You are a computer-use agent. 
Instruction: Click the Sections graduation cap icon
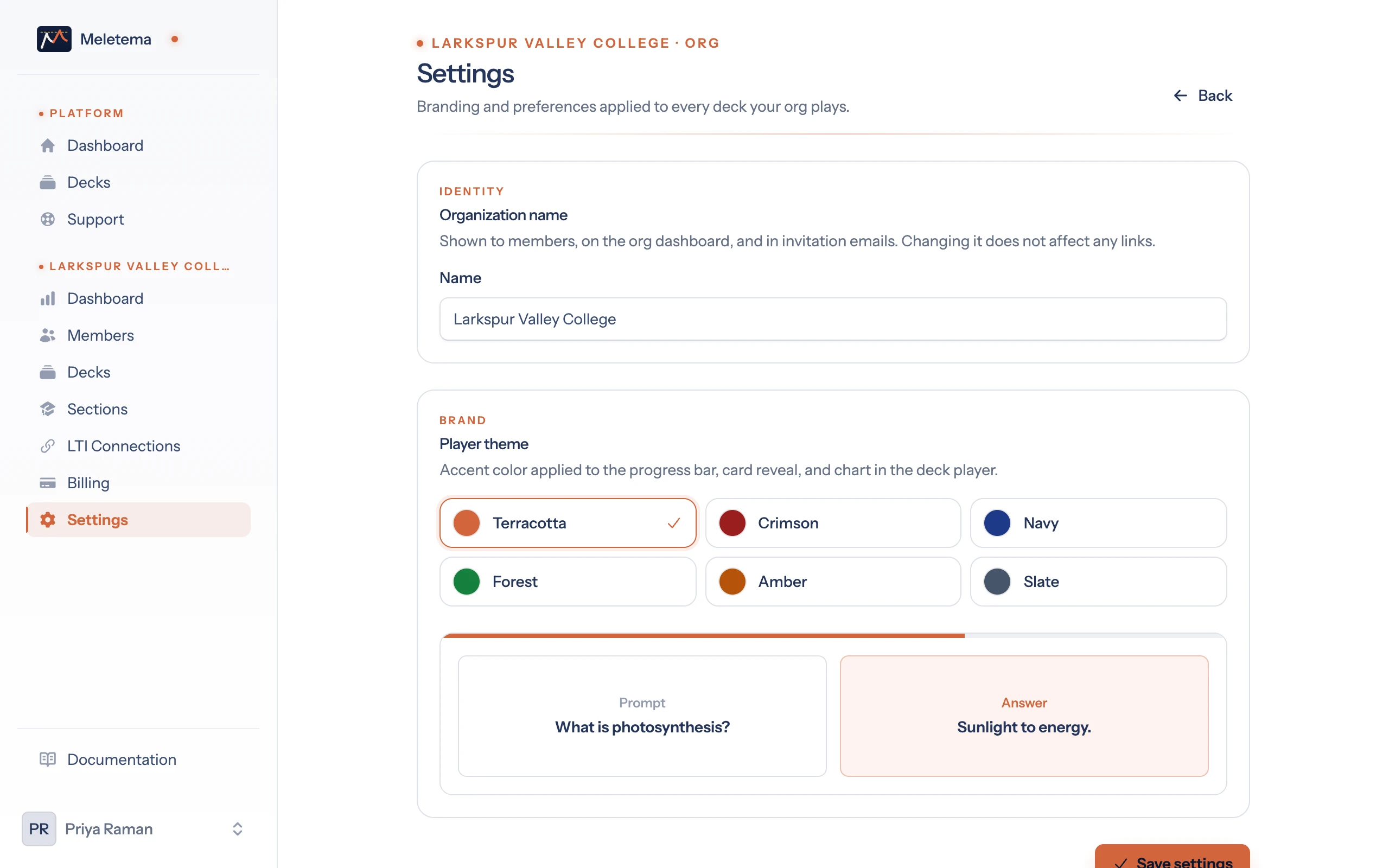click(x=48, y=409)
